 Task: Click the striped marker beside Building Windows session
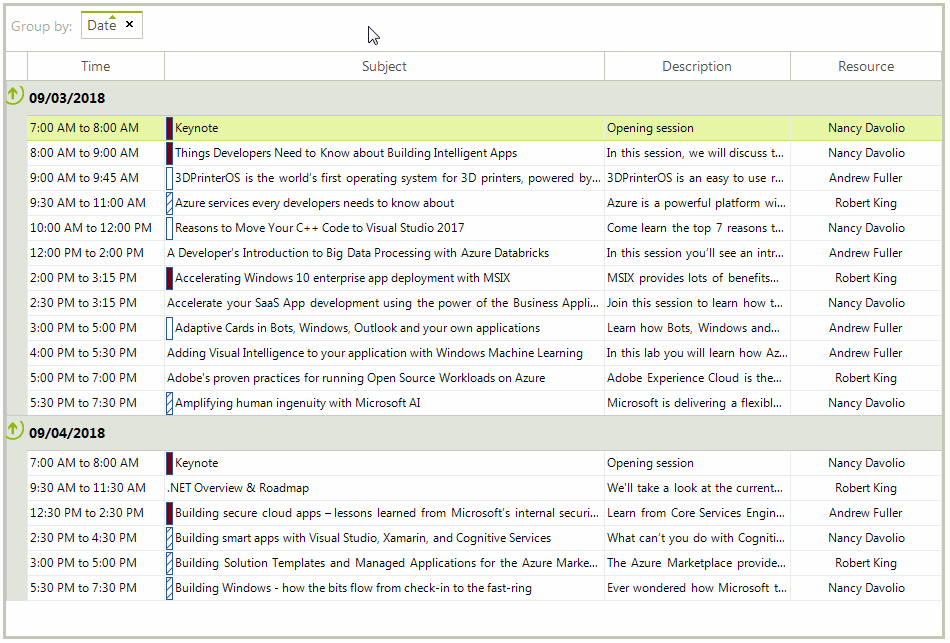(168, 587)
